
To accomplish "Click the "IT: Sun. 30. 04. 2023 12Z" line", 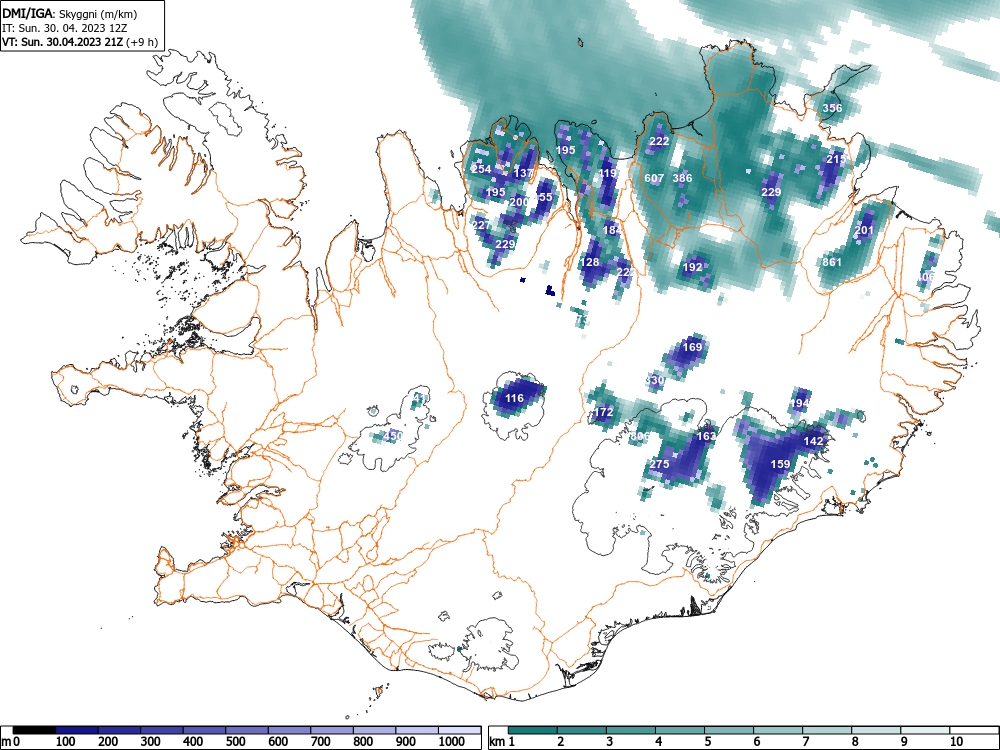I will tap(62, 28).
